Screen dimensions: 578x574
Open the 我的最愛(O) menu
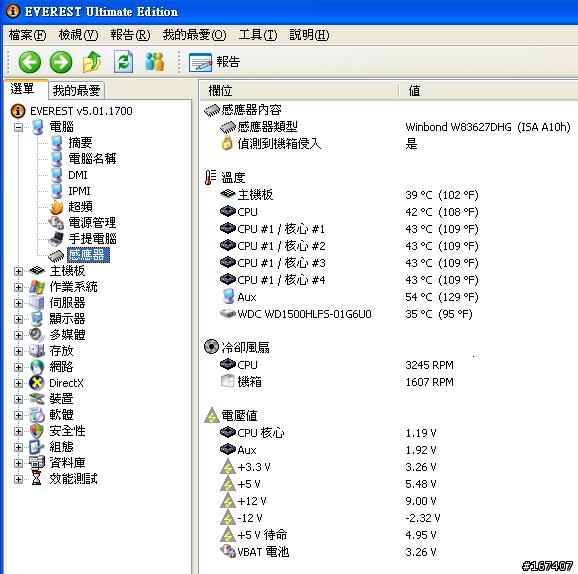194,35
